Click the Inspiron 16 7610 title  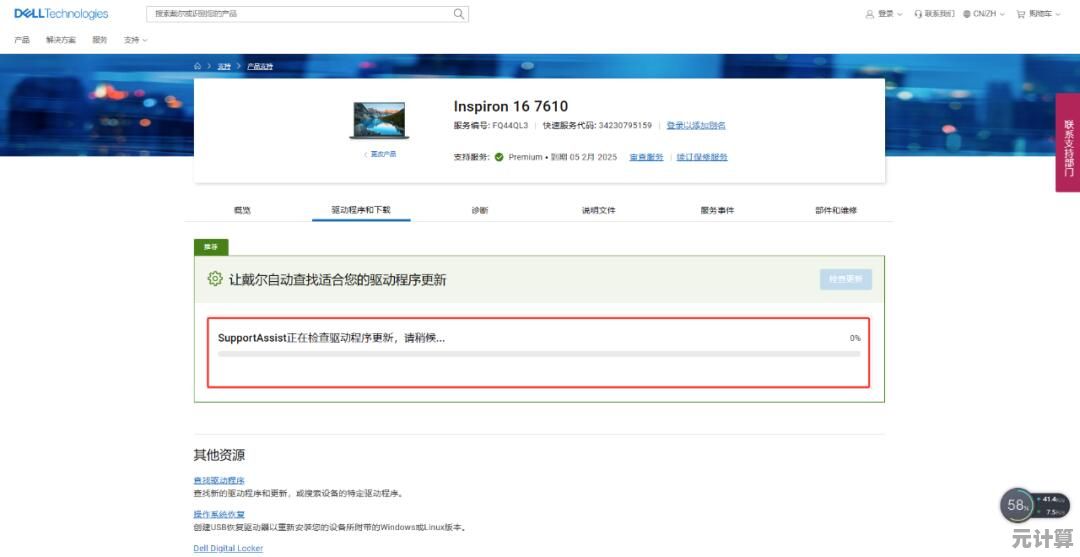pyautogui.click(x=510, y=106)
